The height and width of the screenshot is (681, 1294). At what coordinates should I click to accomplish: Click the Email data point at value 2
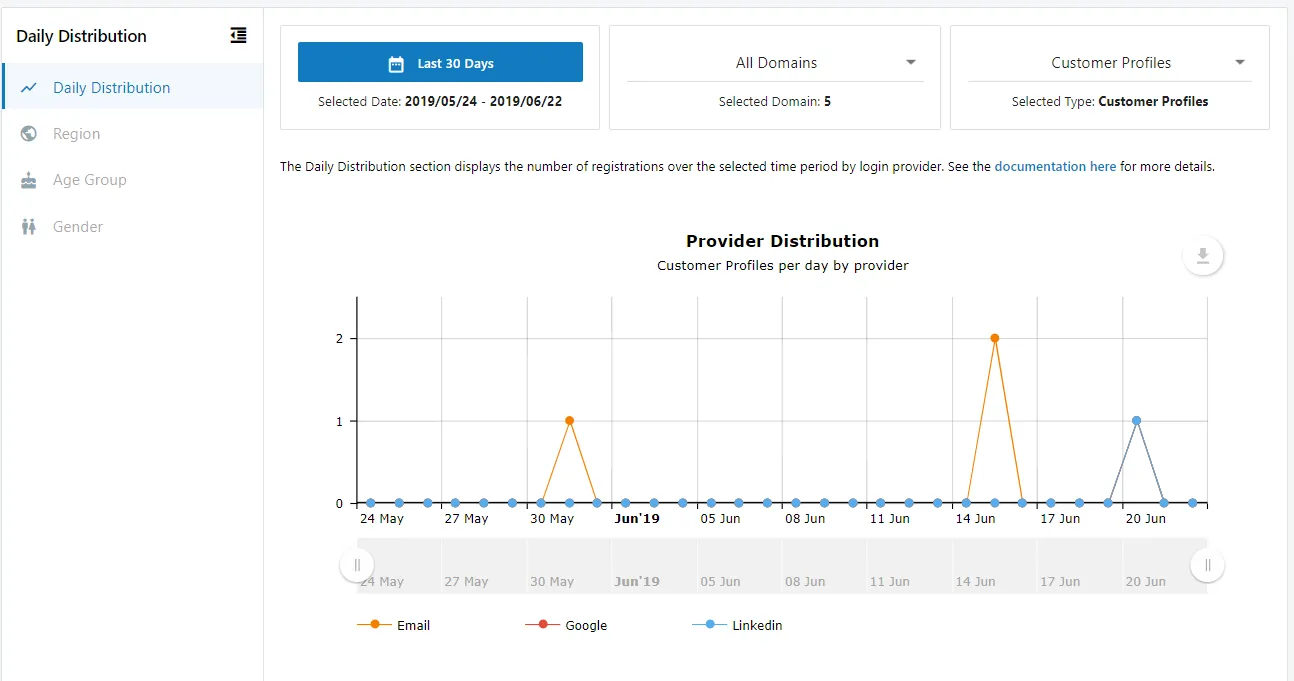coord(994,338)
